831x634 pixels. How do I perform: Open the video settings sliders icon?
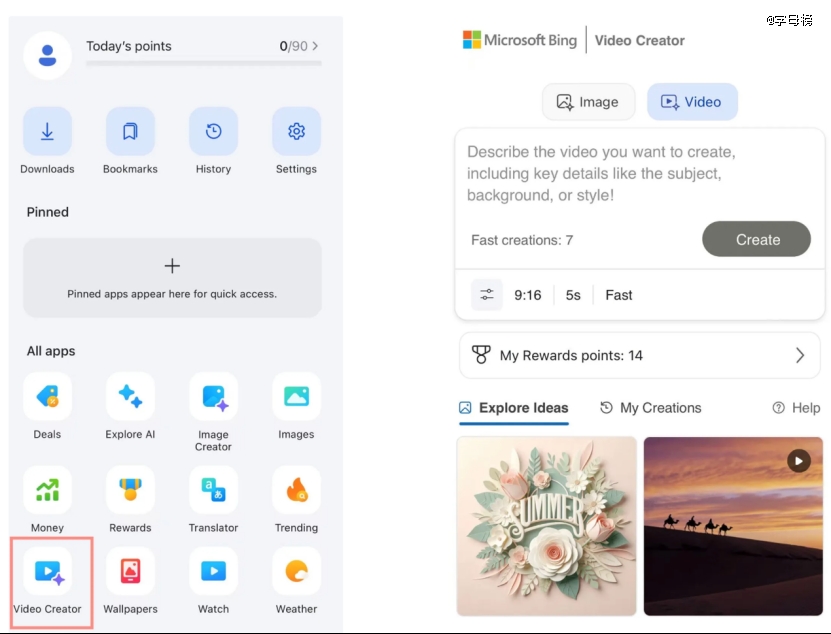pos(487,295)
